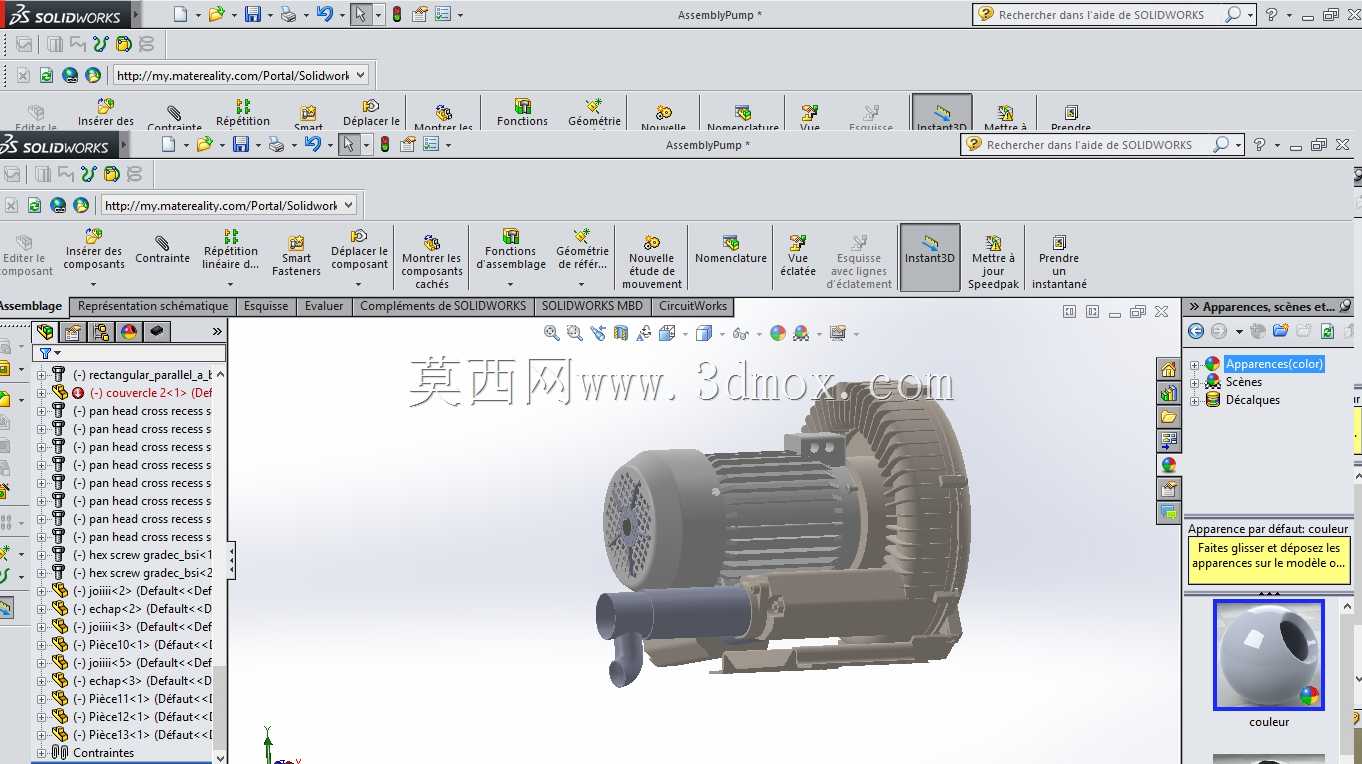Click Zoom to area icon in viewport
The image size is (1362, 764).
(x=574, y=333)
